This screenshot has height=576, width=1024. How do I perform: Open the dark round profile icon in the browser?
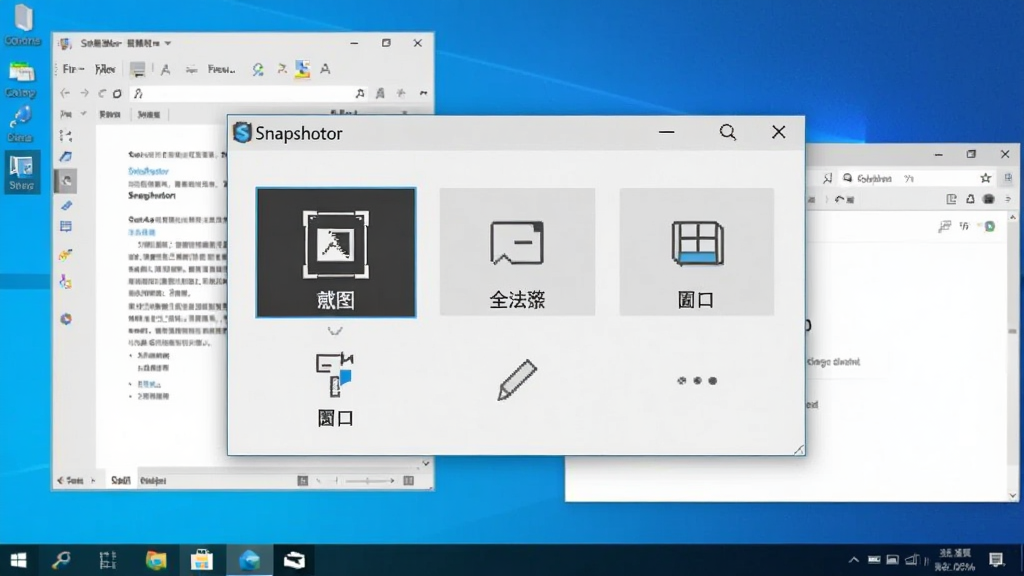click(x=989, y=199)
